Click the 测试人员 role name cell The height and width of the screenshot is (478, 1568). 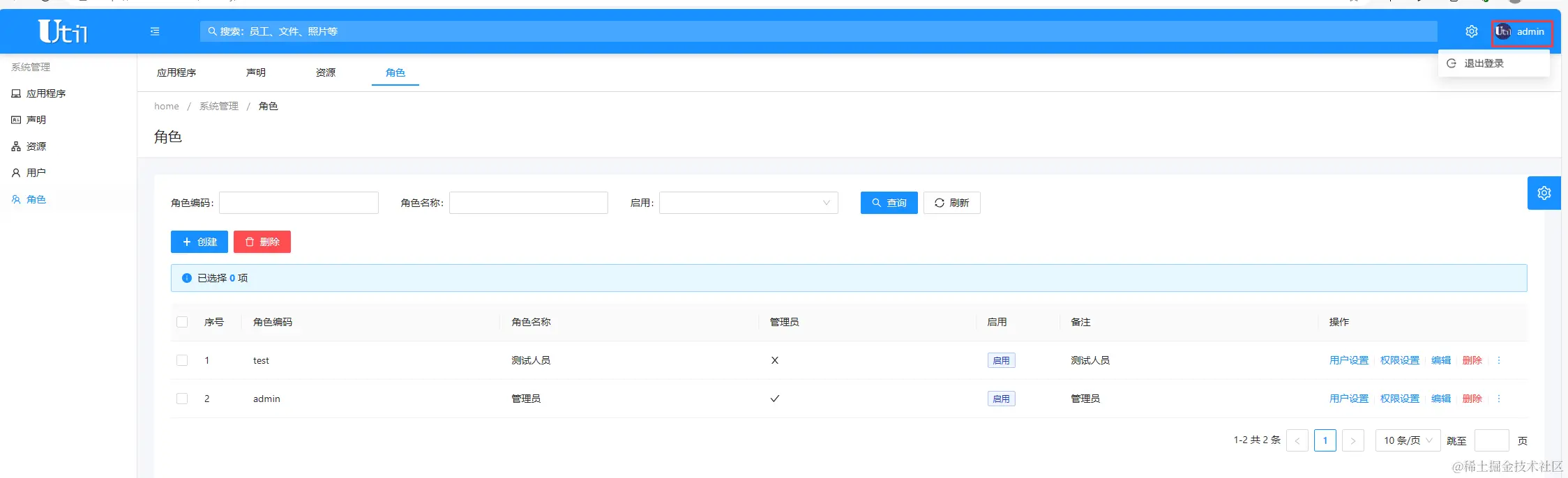[531, 360]
